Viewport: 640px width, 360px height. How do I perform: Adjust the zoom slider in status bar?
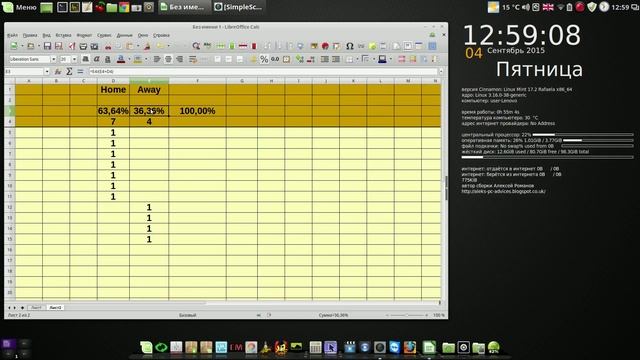coord(407,315)
